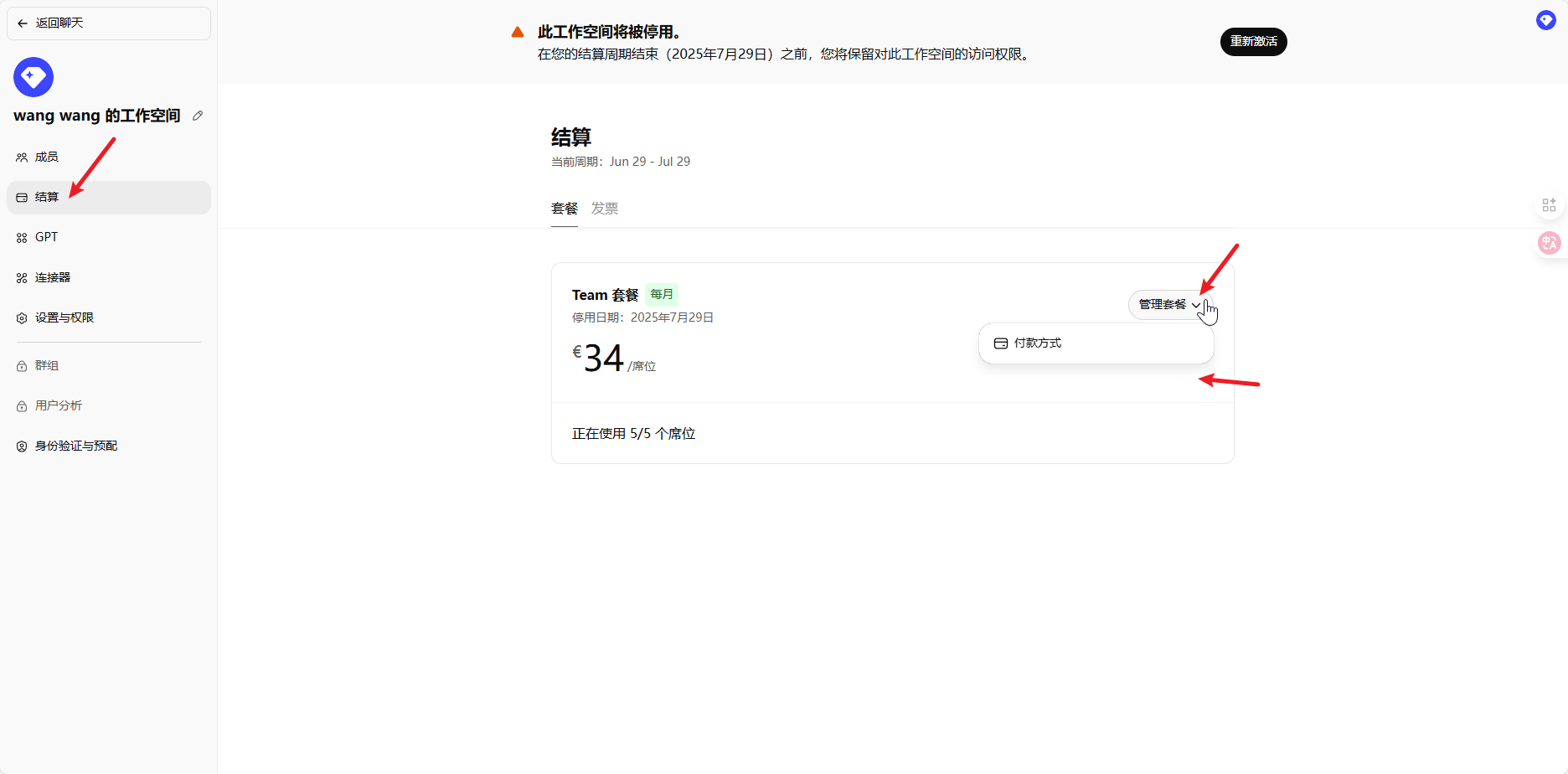
Task: Open the locked 用户分析 item
Action: pos(59,406)
